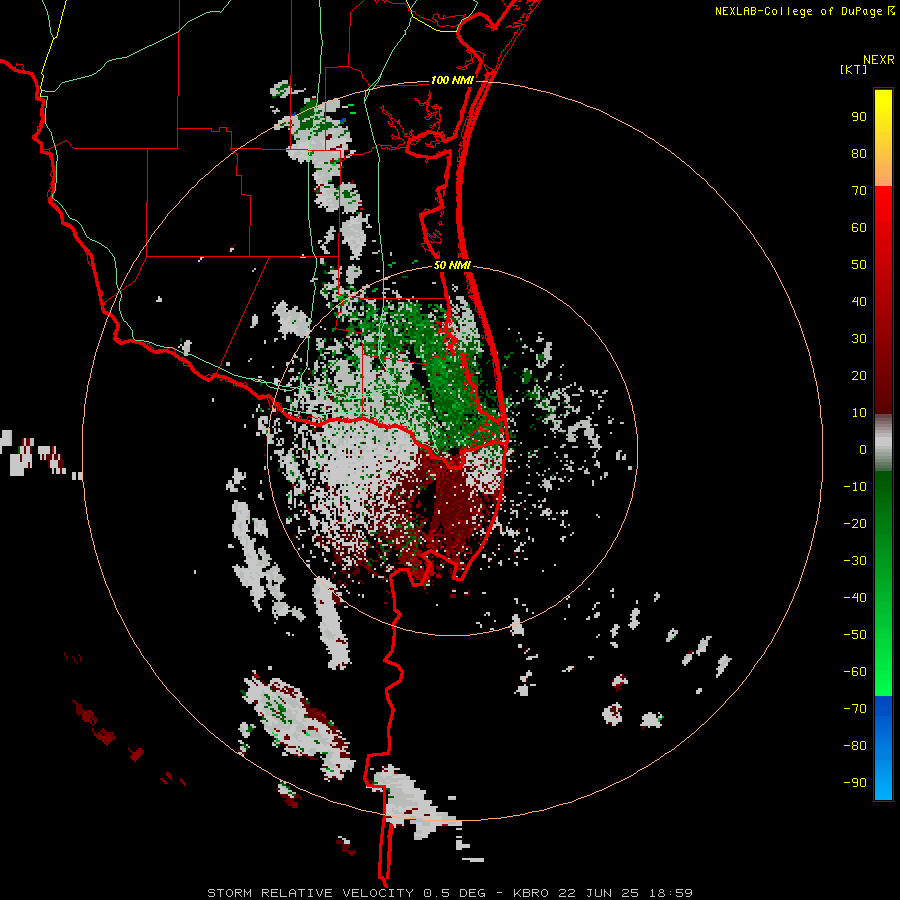900x900 pixels.
Task: Click the 20 knot scale label
Action: point(859,375)
